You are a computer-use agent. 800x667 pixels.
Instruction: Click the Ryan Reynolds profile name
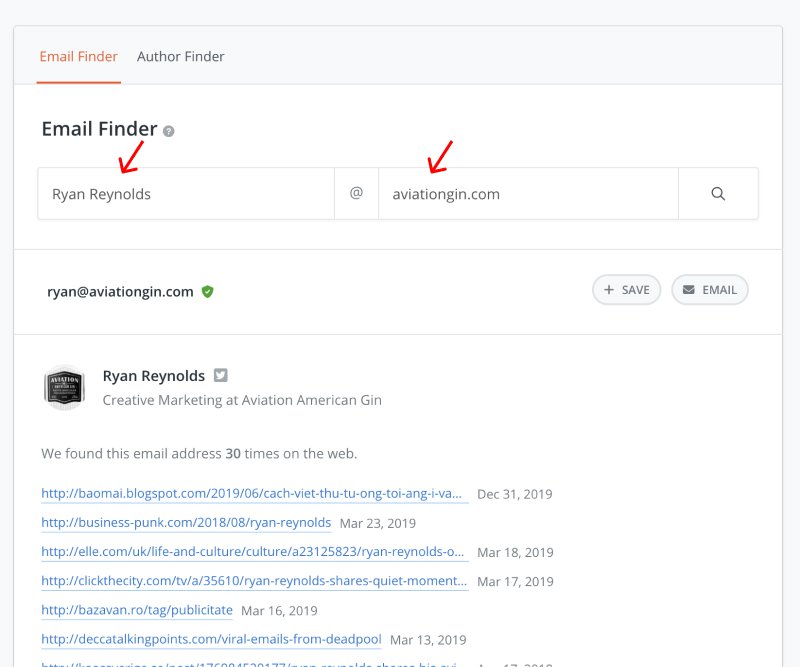154,376
